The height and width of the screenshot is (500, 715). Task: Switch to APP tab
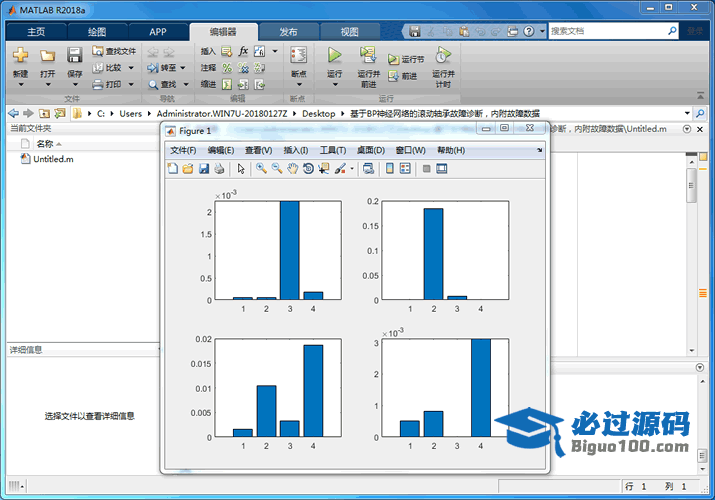[158, 32]
